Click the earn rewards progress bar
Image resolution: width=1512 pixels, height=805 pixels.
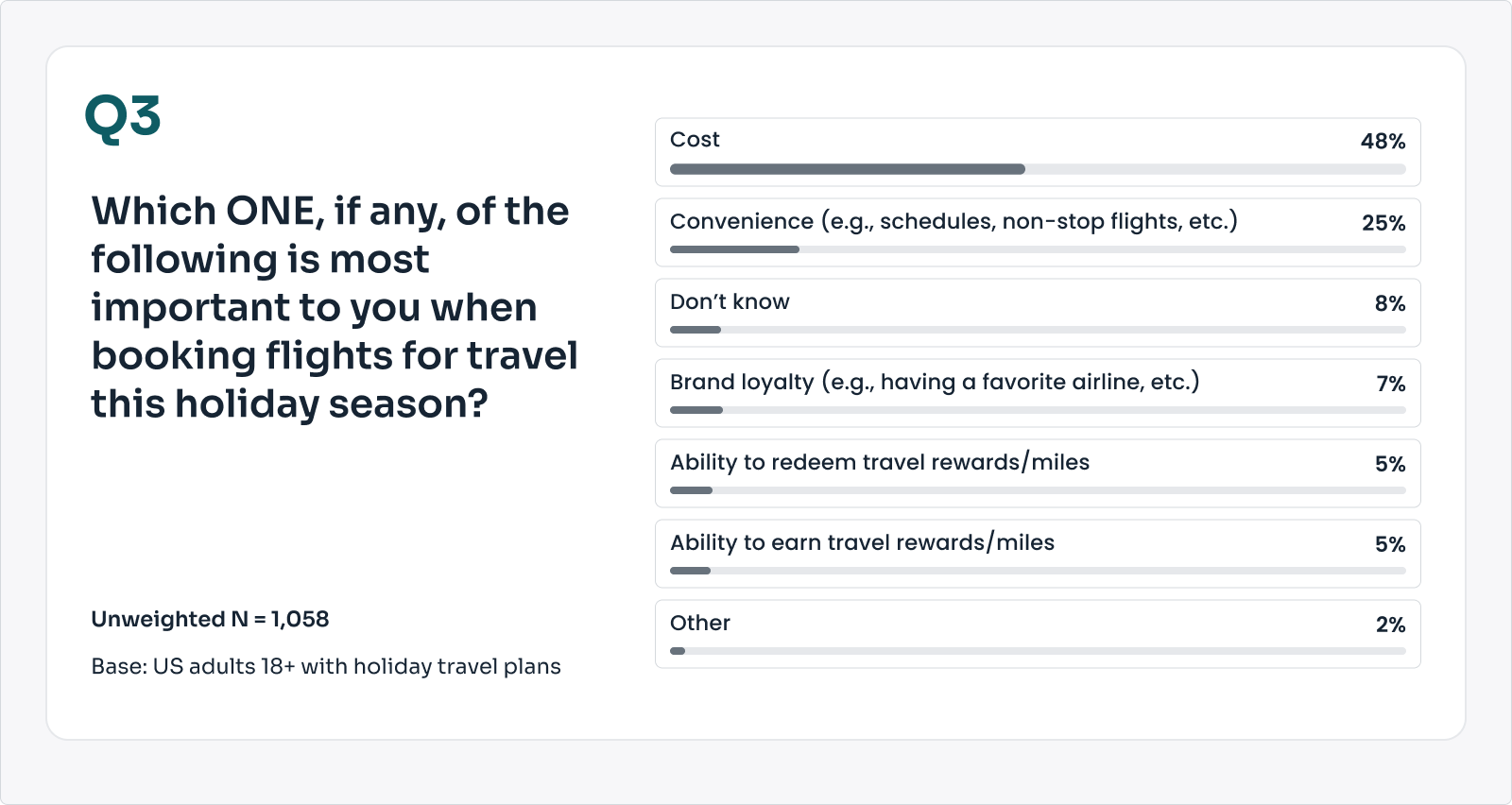[x=1038, y=571]
